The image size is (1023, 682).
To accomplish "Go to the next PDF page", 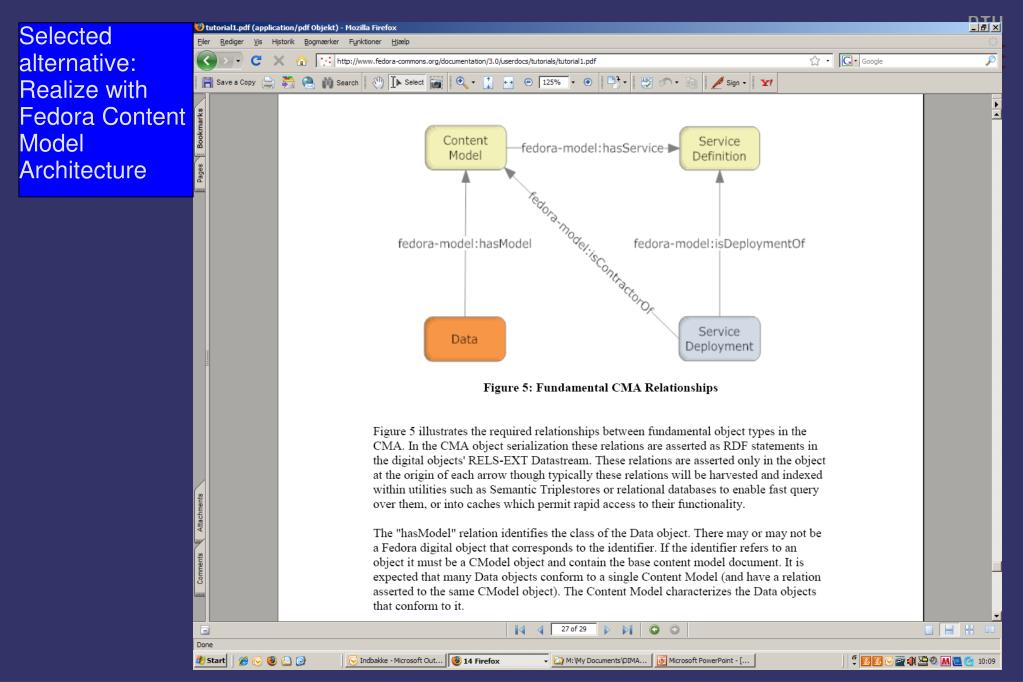I will coord(607,630).
